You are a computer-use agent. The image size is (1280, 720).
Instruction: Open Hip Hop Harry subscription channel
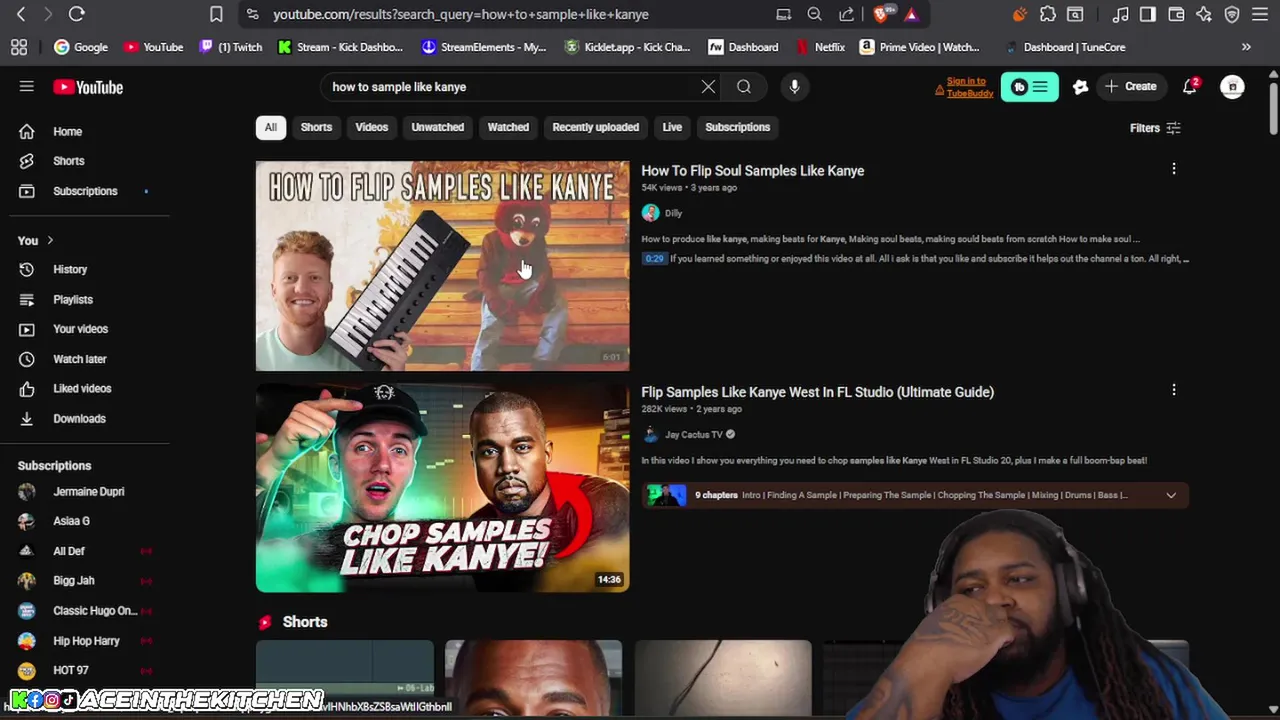pos(85,640)
